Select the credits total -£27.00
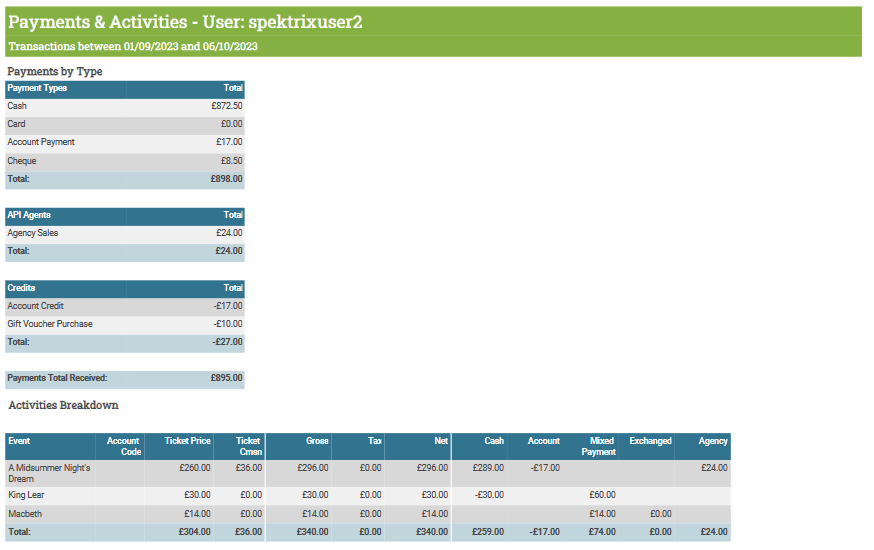The width and height of the screenshot is (874, 550). point(227,342)
